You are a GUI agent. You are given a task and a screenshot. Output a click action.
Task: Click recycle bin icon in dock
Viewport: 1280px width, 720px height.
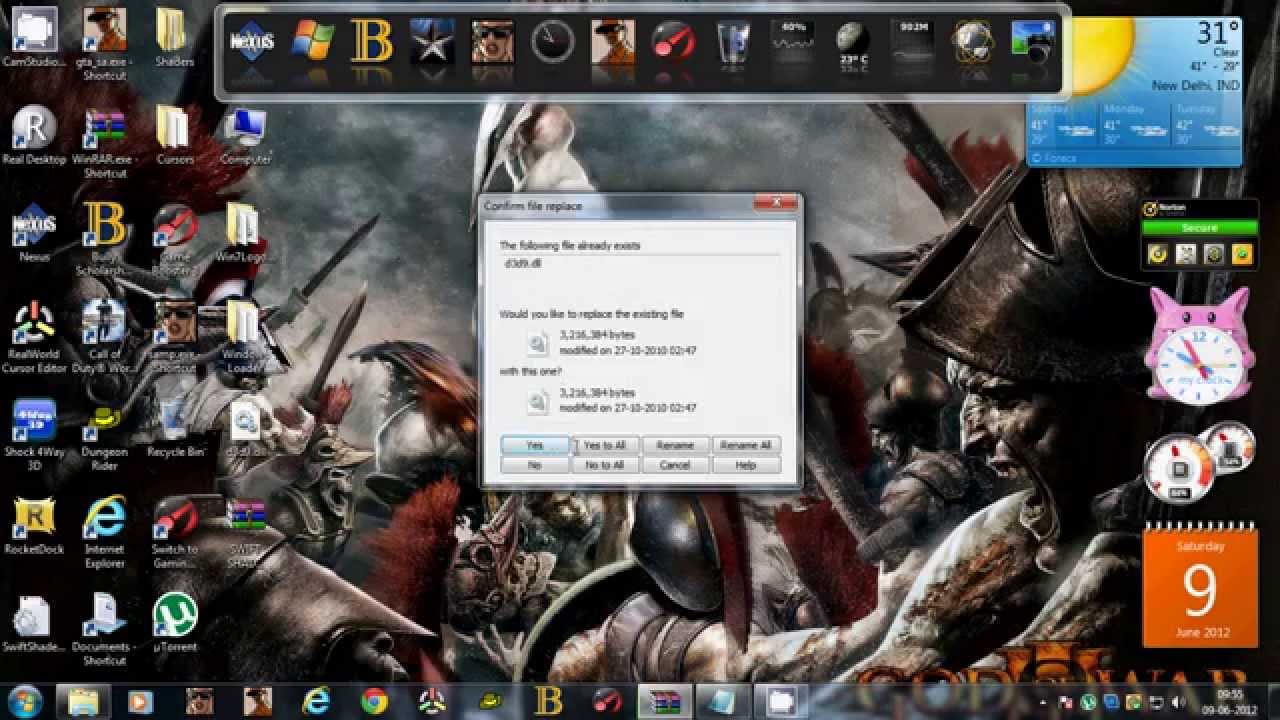click(733, 42)
